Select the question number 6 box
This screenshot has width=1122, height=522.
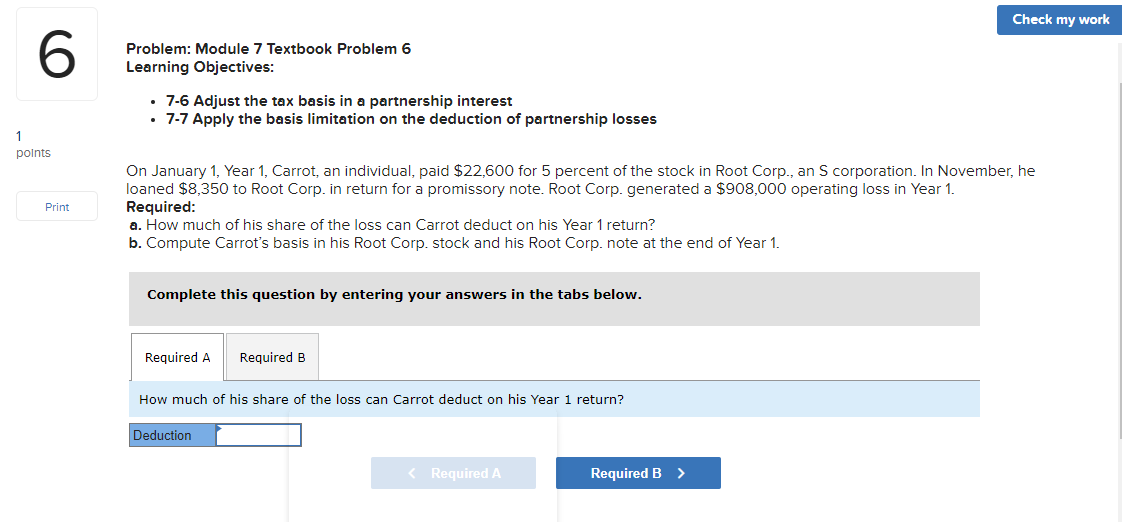[x=57, y=54]
